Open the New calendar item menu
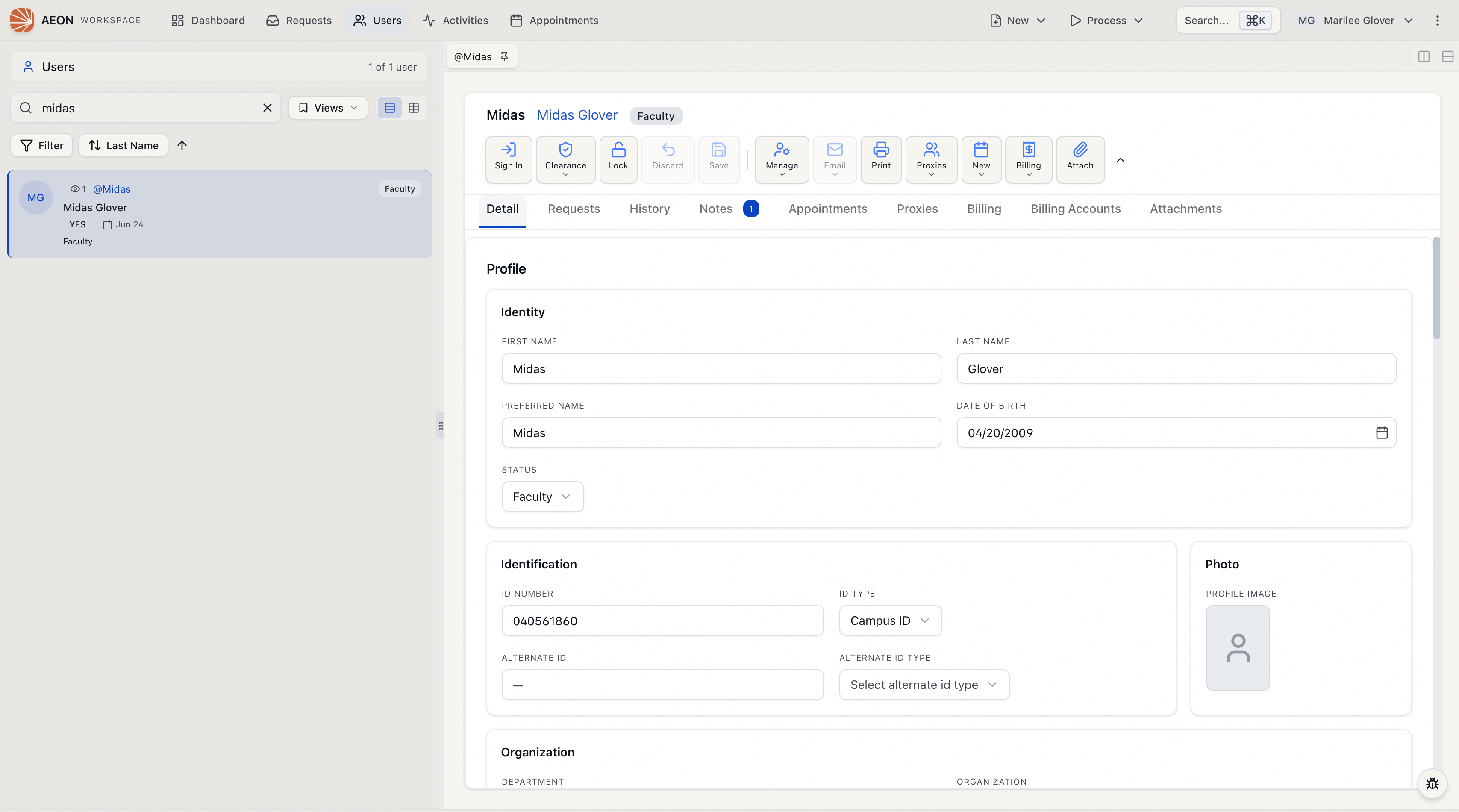Viewport: 1459px width, 812px height. tap(981, 159)
